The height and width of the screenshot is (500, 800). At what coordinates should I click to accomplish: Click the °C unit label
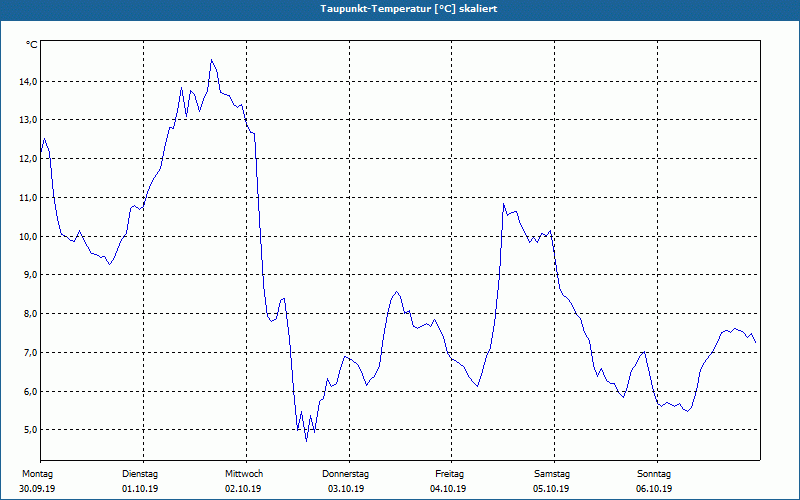(x=32, y=45)
